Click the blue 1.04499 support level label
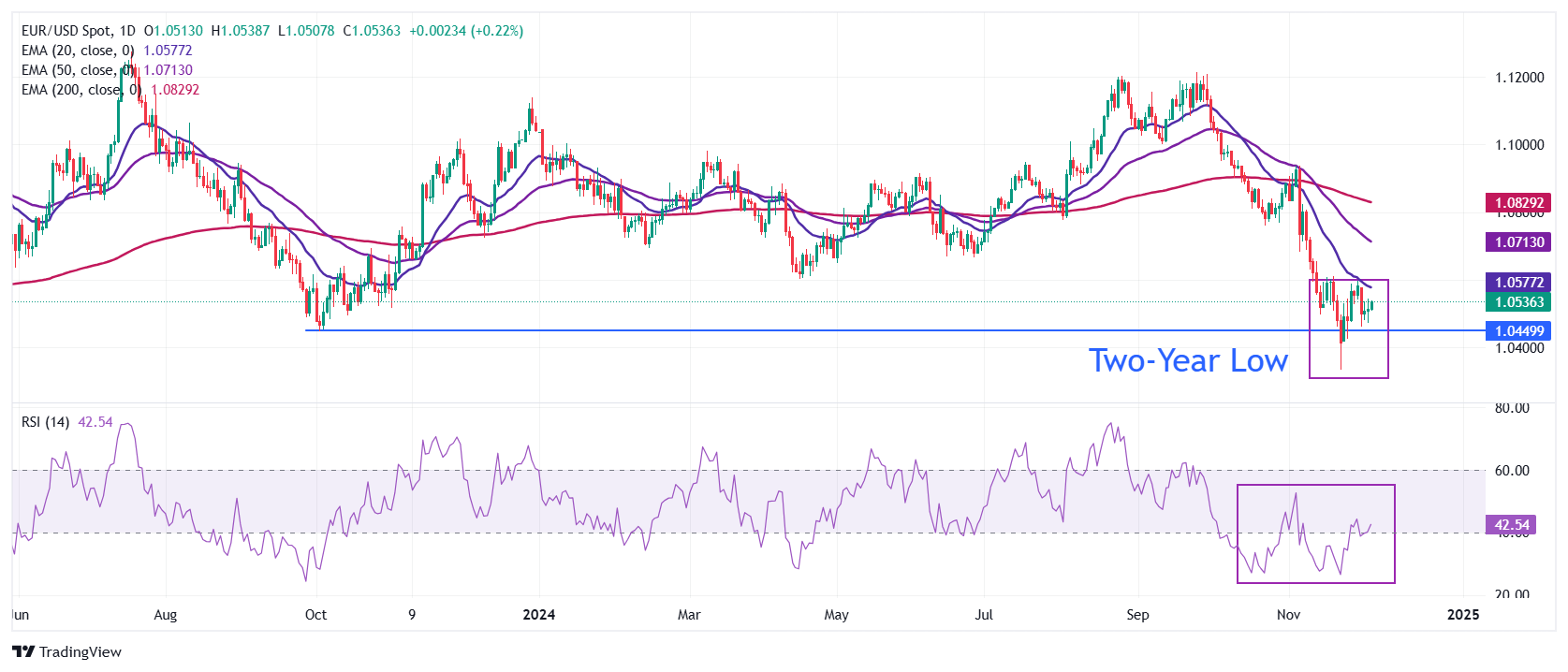 click(x=1517, y=330)
